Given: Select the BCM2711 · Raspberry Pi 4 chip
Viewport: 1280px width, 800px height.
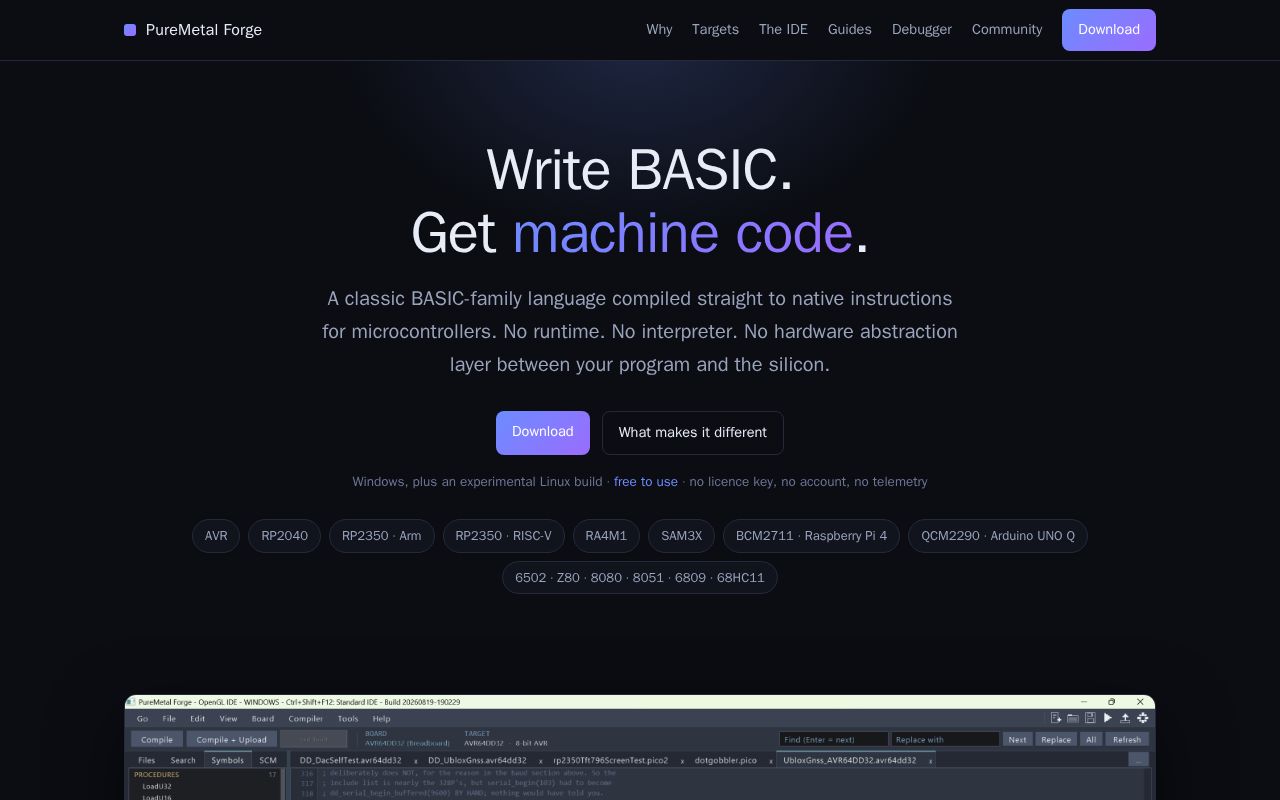Looking at the screenshot, I should coord(811,536).
